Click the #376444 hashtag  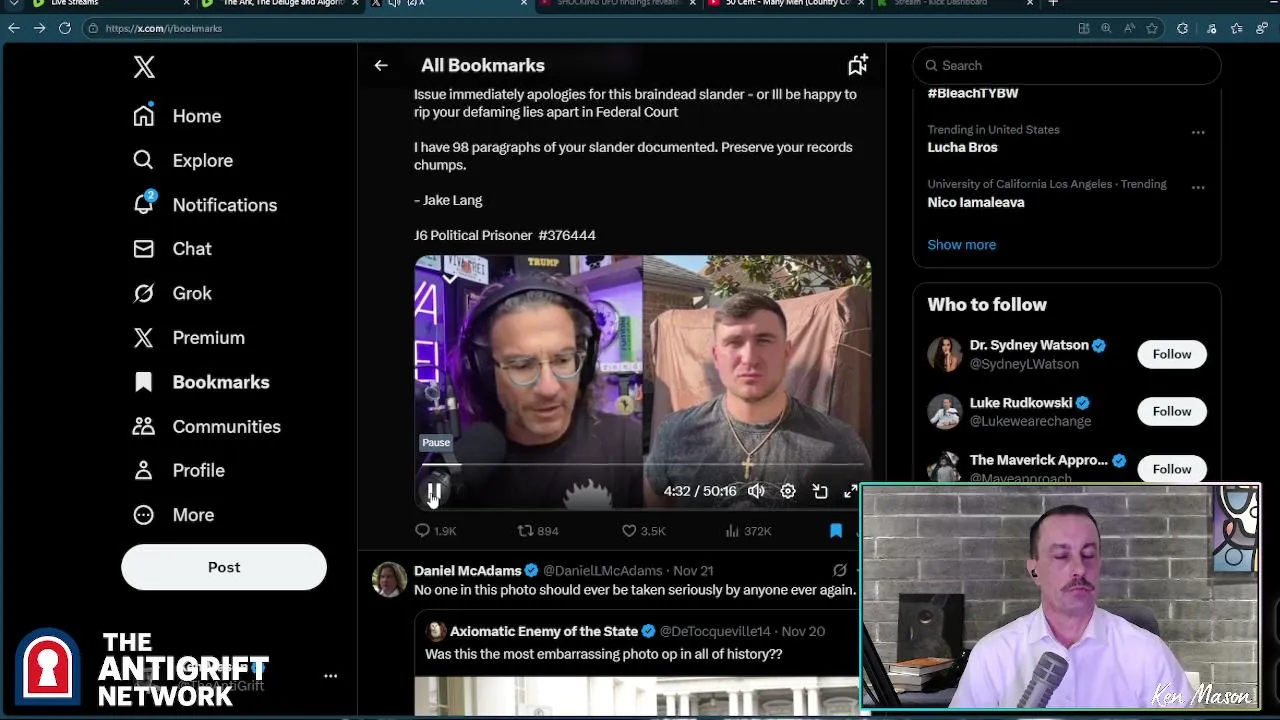(567, 235)
